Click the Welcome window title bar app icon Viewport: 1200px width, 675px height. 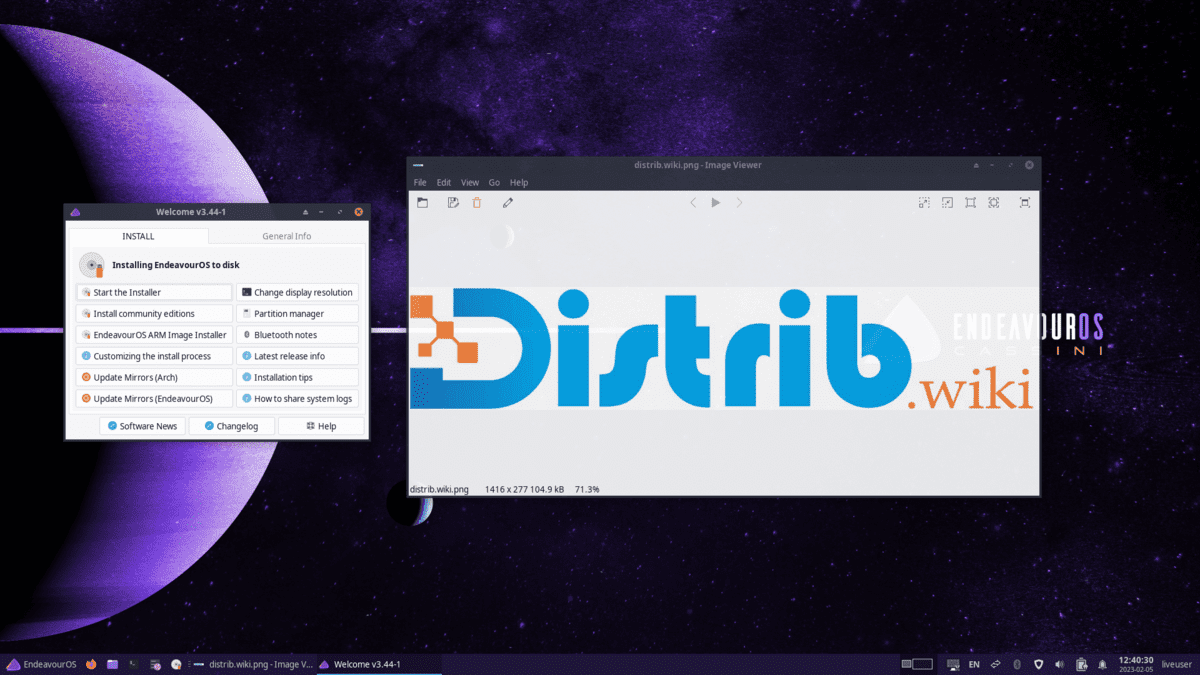(75, 212)
